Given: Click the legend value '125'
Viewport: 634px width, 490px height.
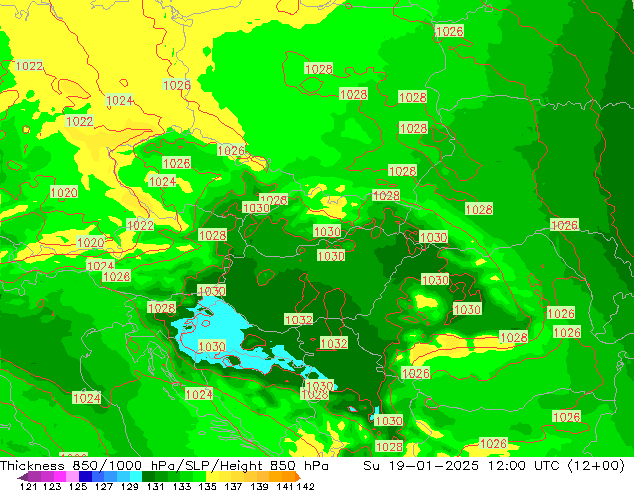Looking at the screenshot, I should pos(78,486).
